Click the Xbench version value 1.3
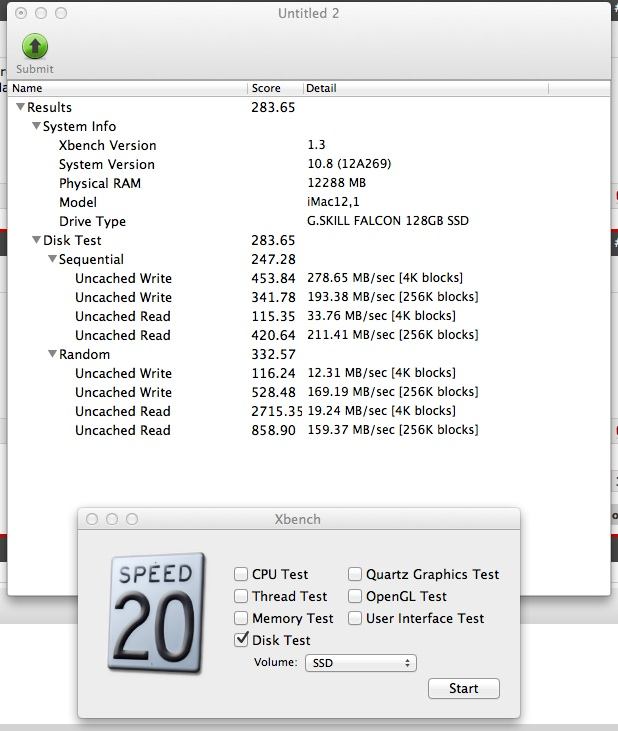The width and height of the screenshot is (618, 731). click(316, 145)
